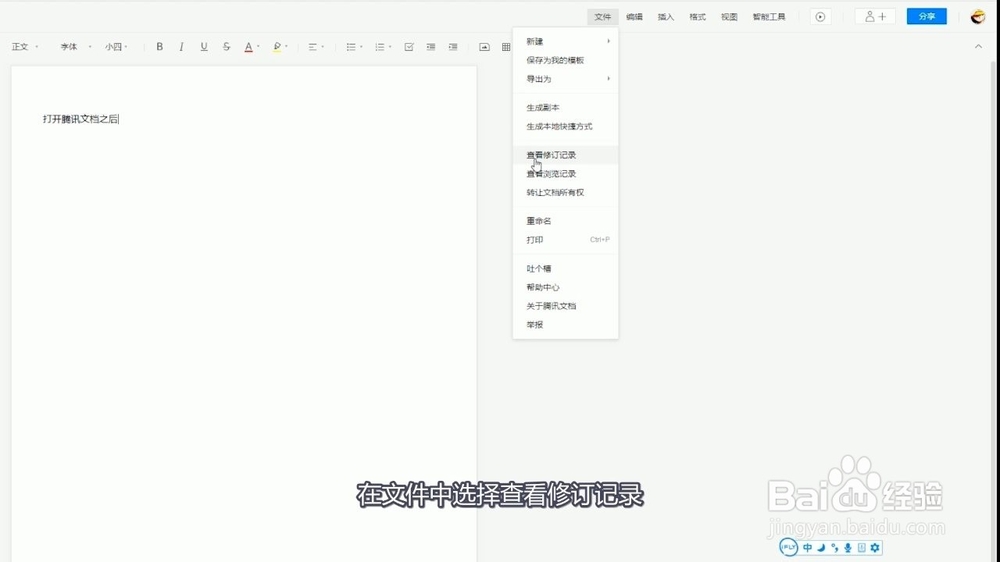Screen dimensions: 1000x562
Task: Open the 视图 menu
Action: pyautogui.click(x=729, y=17)
